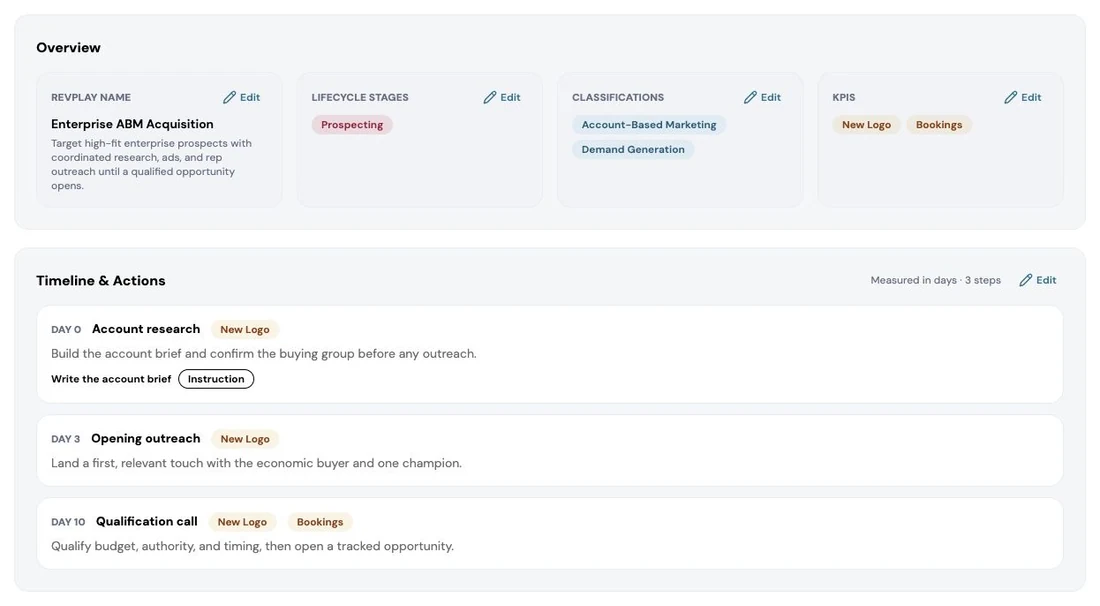Click the KPIS card label
This screenshot has height=606, width=1100.
pos(844,97)
